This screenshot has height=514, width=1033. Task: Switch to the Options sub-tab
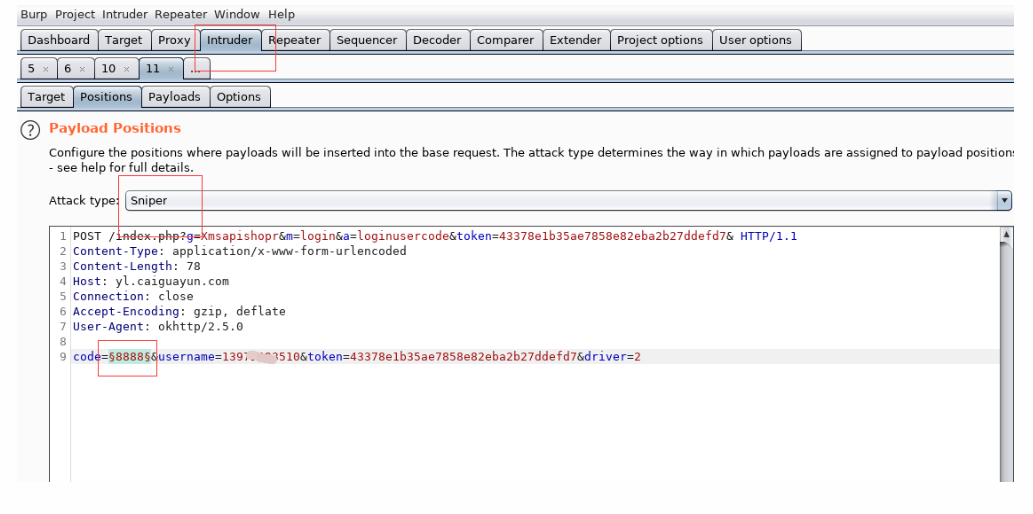coord(239,97)
